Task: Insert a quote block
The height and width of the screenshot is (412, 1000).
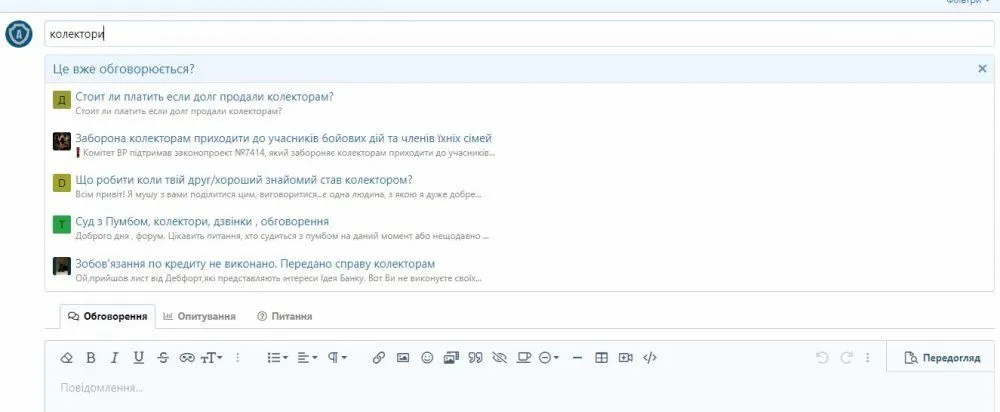Action: (x=475, y=358)
